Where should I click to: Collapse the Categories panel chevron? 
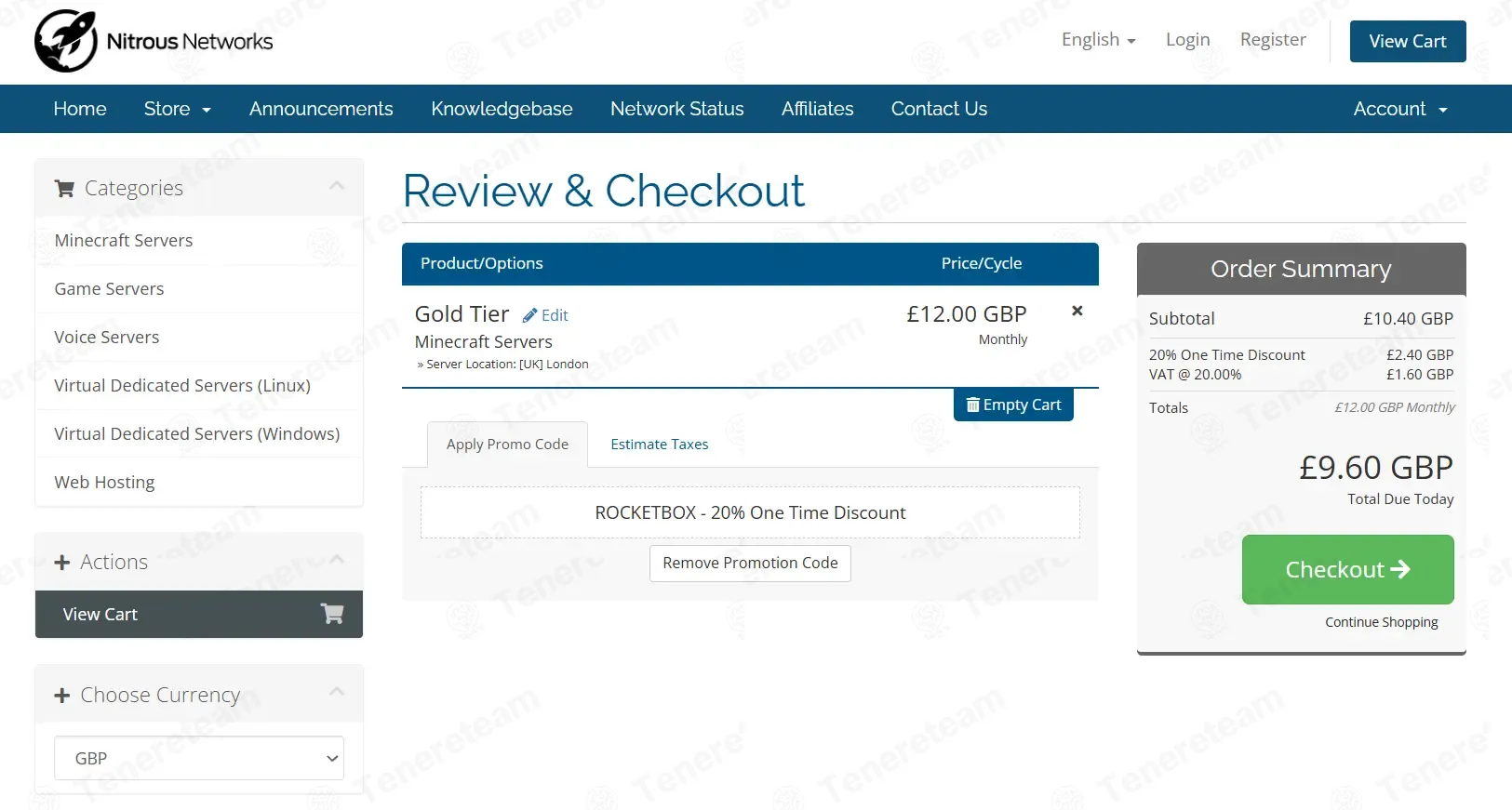point(337,186)
